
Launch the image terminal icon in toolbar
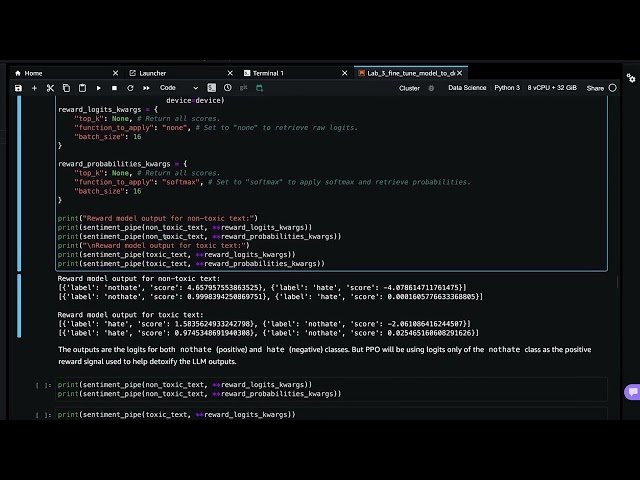pos(211,88)
